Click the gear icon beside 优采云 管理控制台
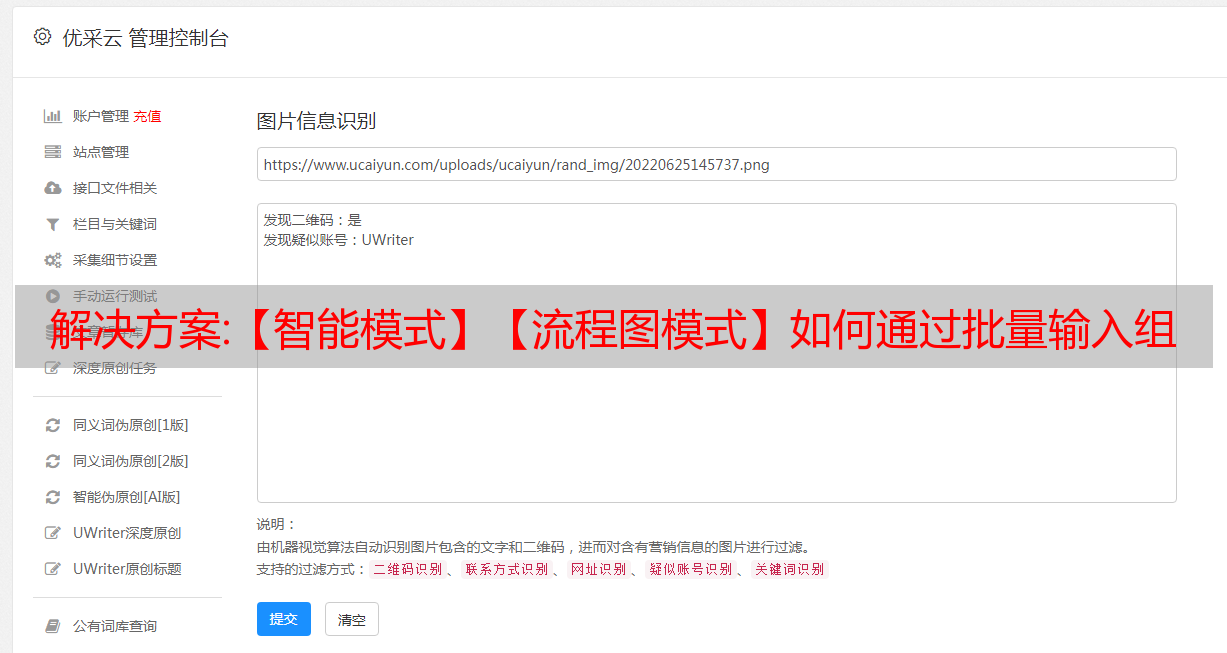 [42, 37]
